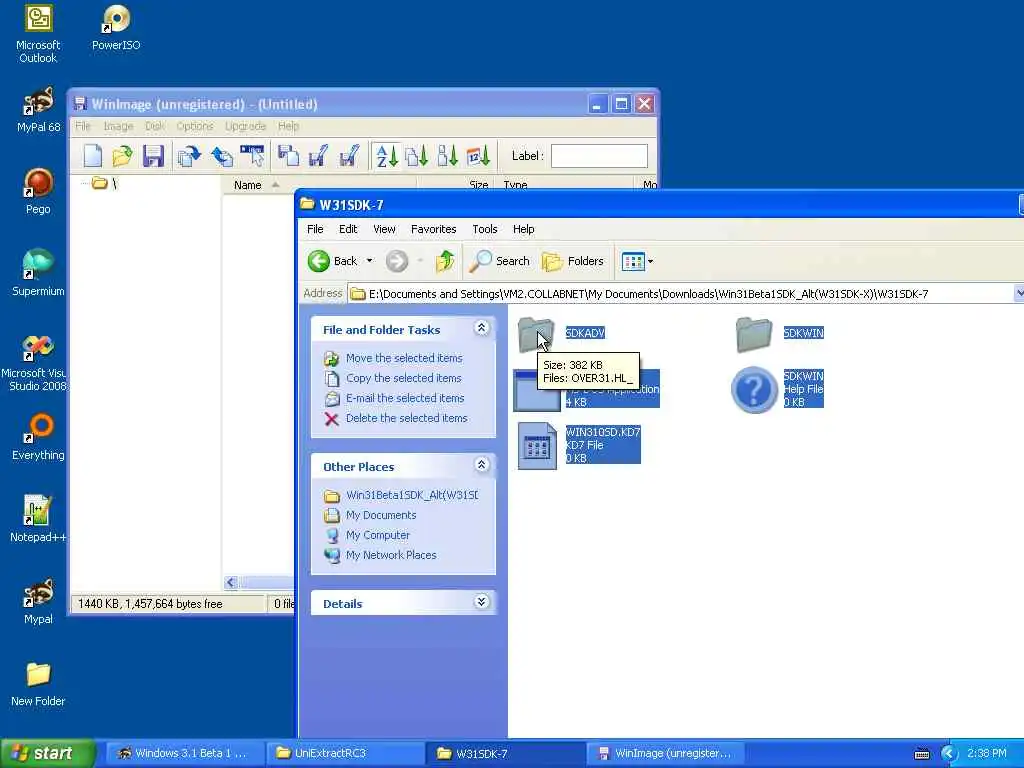The image size is (1024, 768).
Task: Click Read disk icon in WinImage toolbar
Action: pos(189,156)
